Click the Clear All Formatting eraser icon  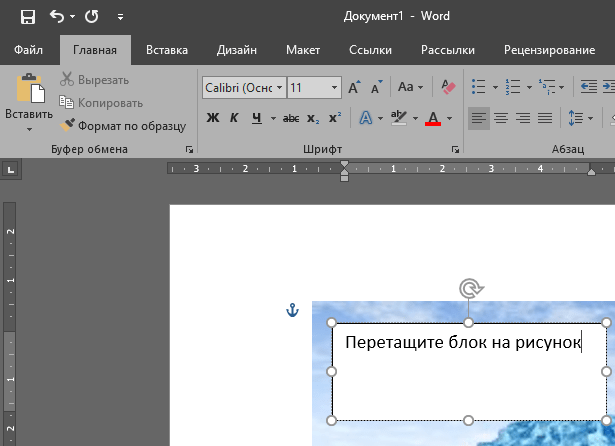pos(447,88)
